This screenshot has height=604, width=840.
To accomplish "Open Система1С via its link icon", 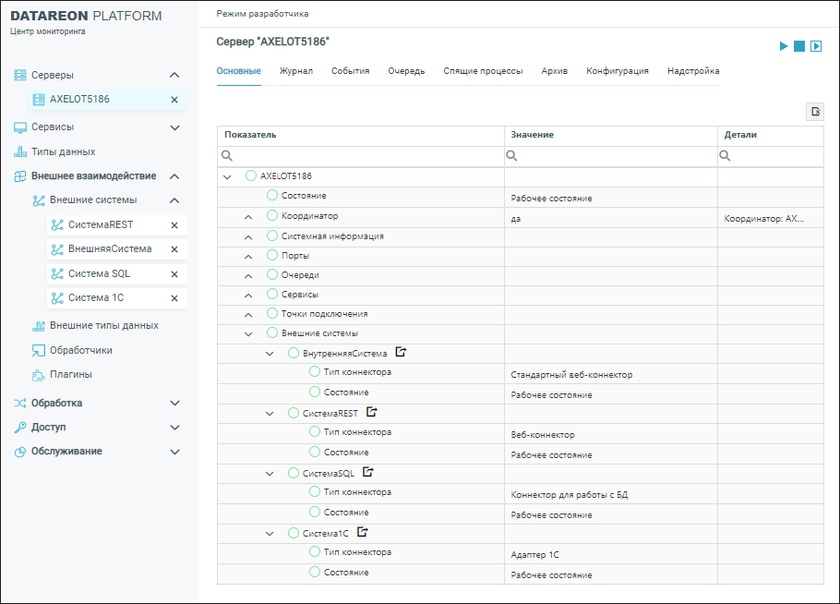I will click(363, 532).
